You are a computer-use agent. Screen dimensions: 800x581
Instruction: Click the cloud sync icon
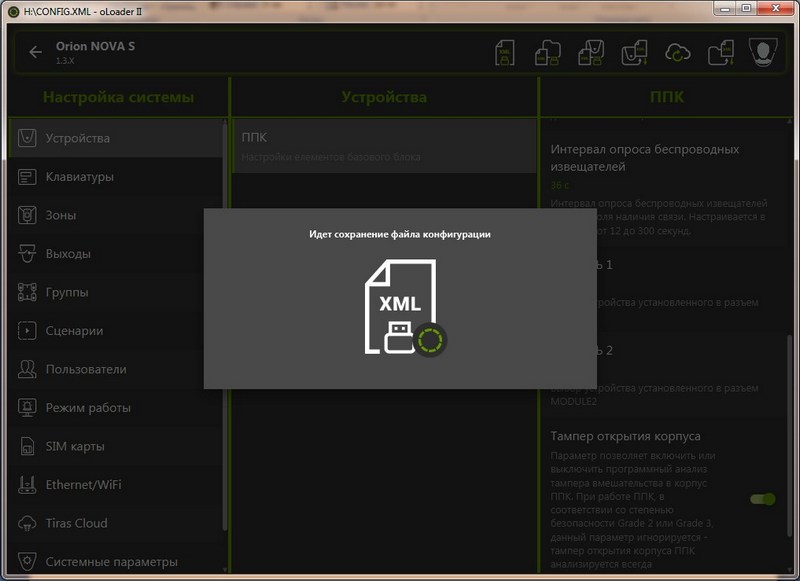coord(678,53)
